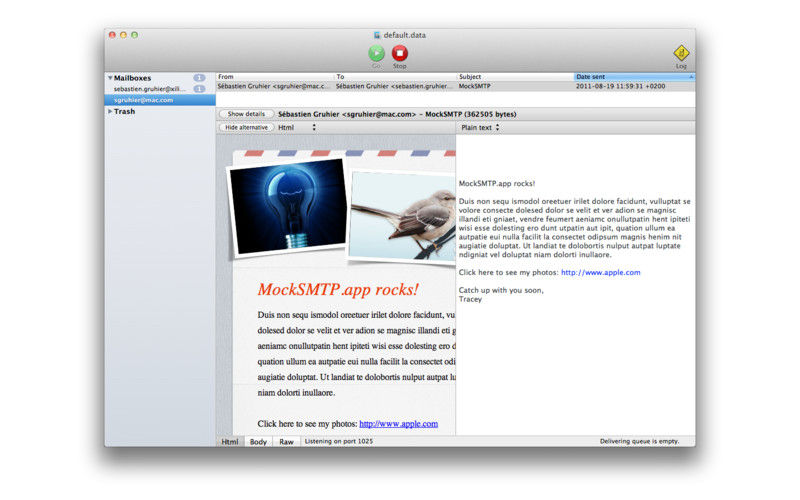Click the yellow minimize window button
Viewport: 800px width, 500px height.
point(123,35)
